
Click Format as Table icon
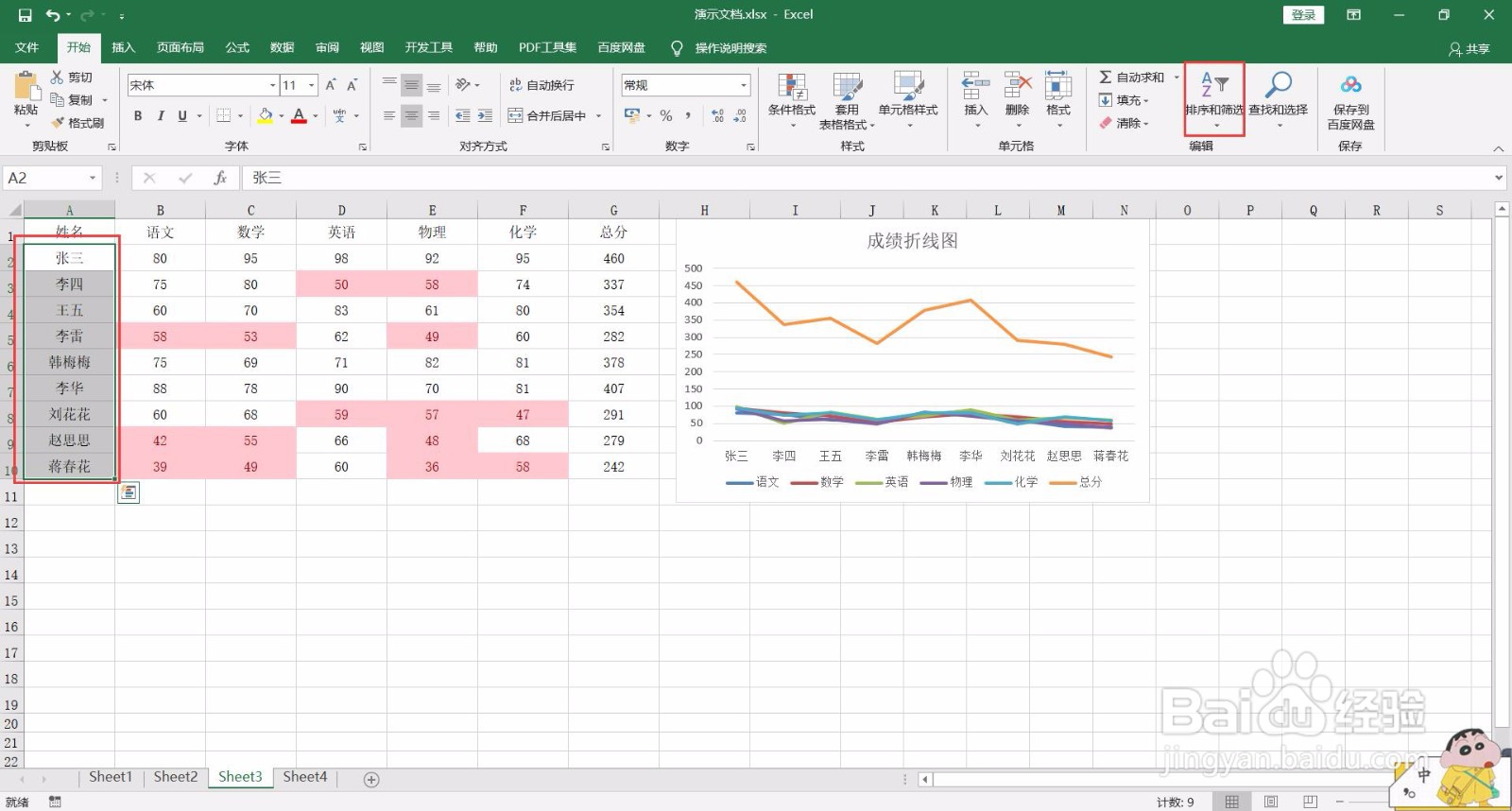847,86
